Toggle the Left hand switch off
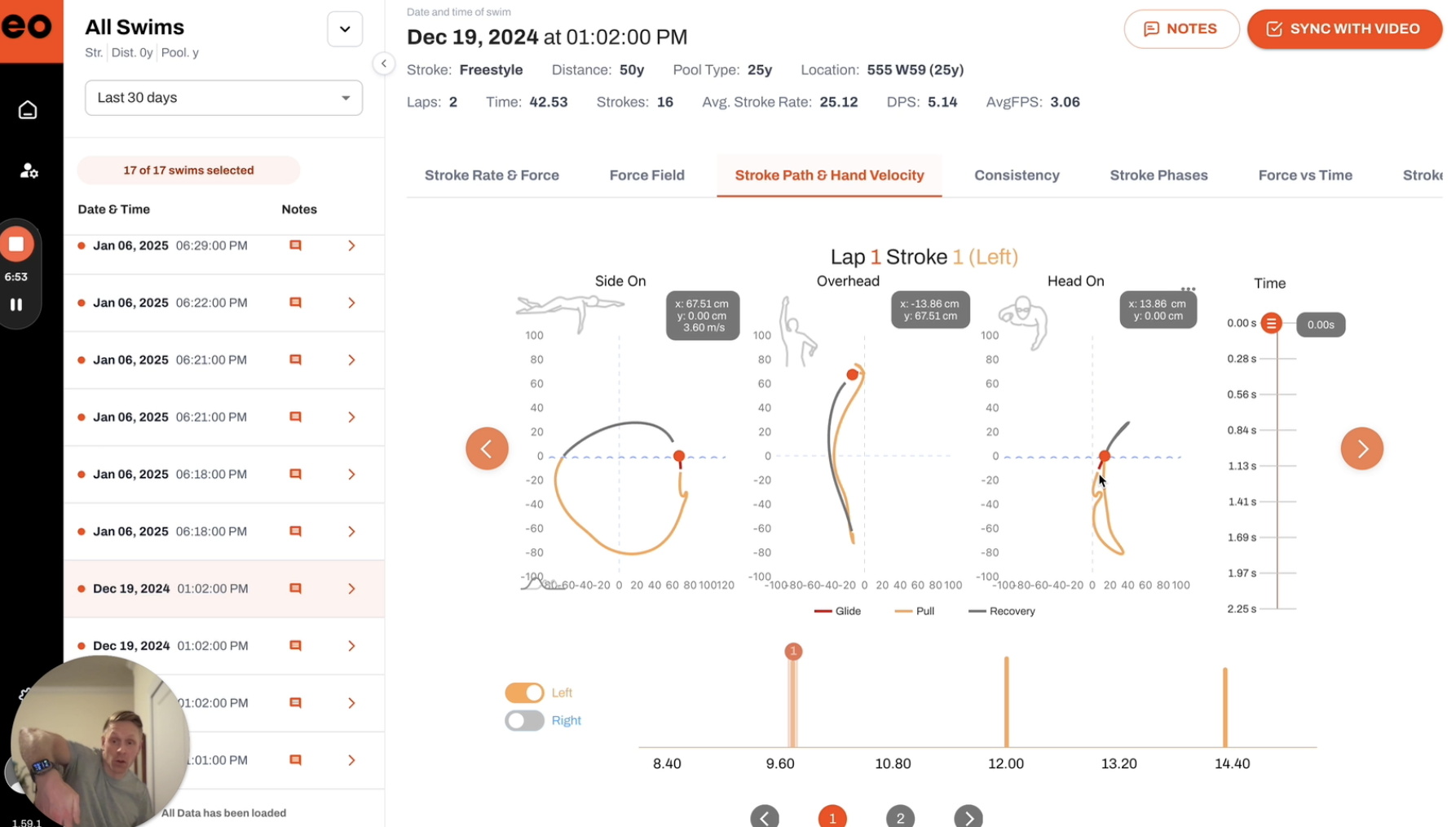This screenshot has width=1456, height=827. (524, 692)
